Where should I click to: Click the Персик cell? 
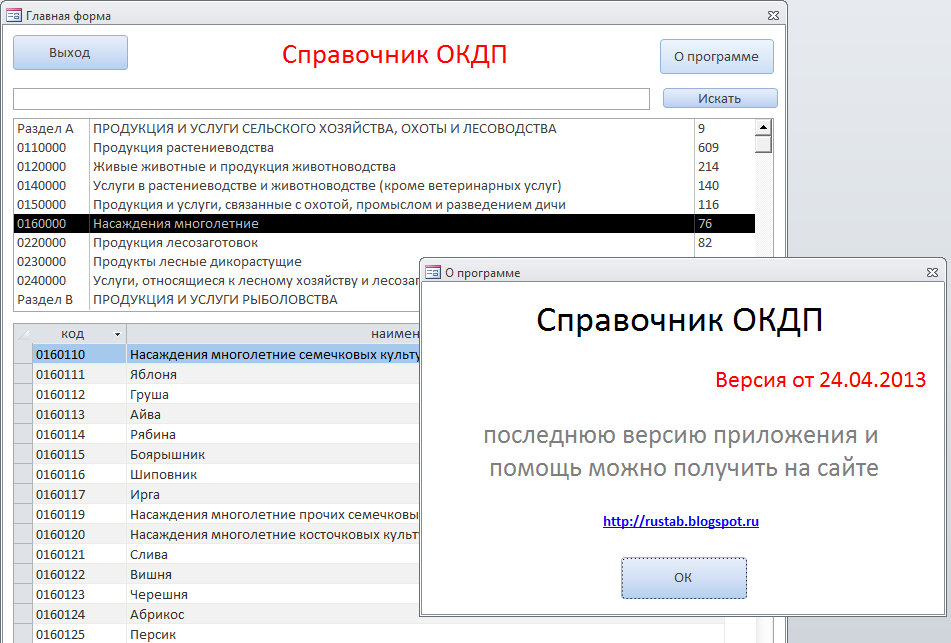tap(274, 634)
